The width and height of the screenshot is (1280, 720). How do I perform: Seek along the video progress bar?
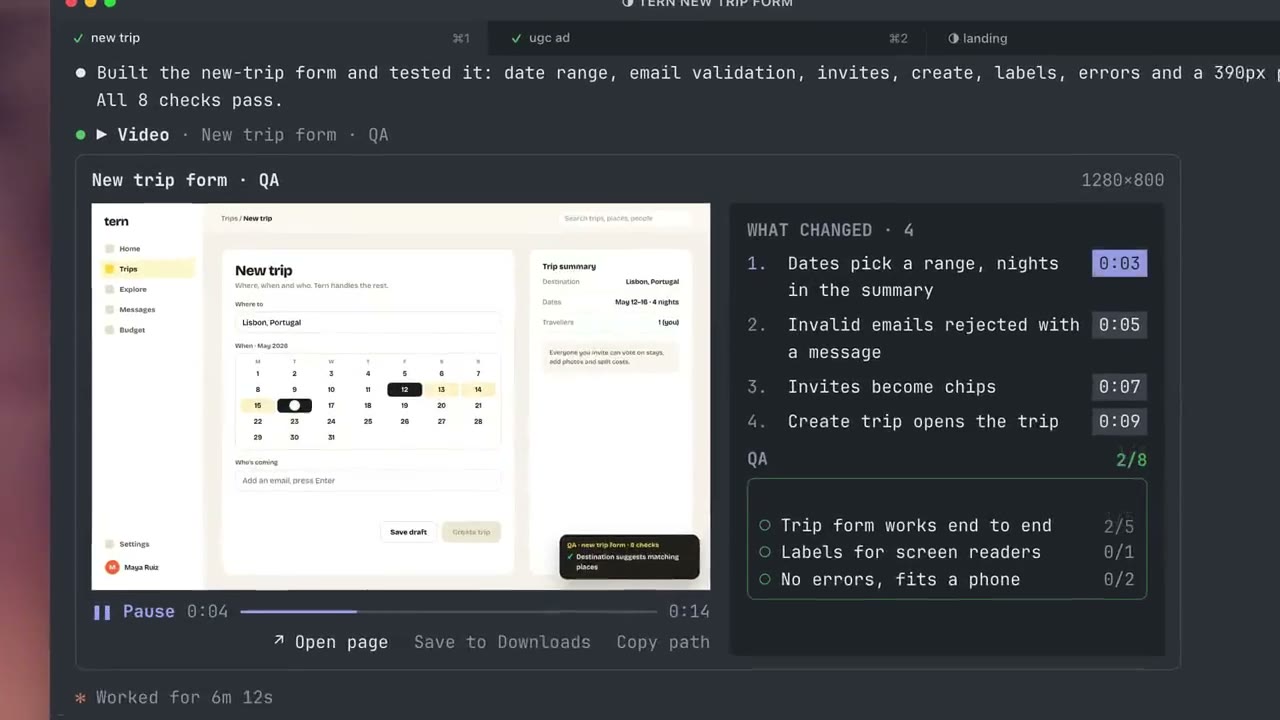coord(448,611)
